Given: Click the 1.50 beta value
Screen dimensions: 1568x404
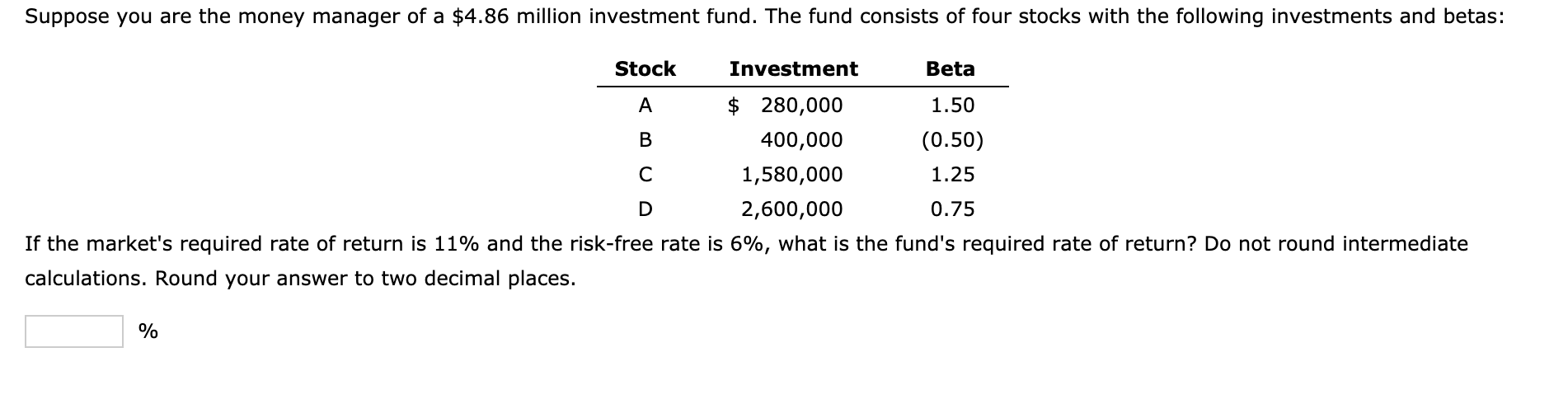Looking at the screenshot, I should coord(952,106).
